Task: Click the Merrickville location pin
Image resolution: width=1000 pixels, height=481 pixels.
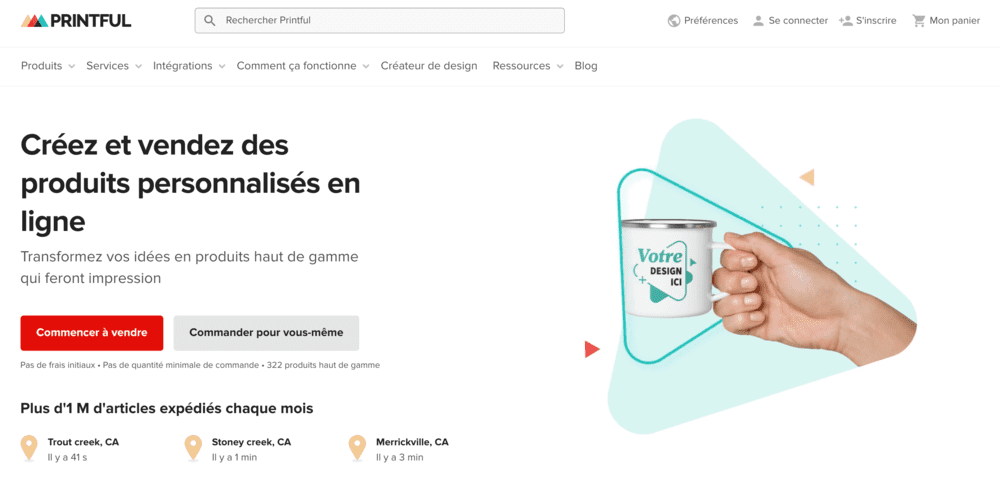Action: click(357, 448)
